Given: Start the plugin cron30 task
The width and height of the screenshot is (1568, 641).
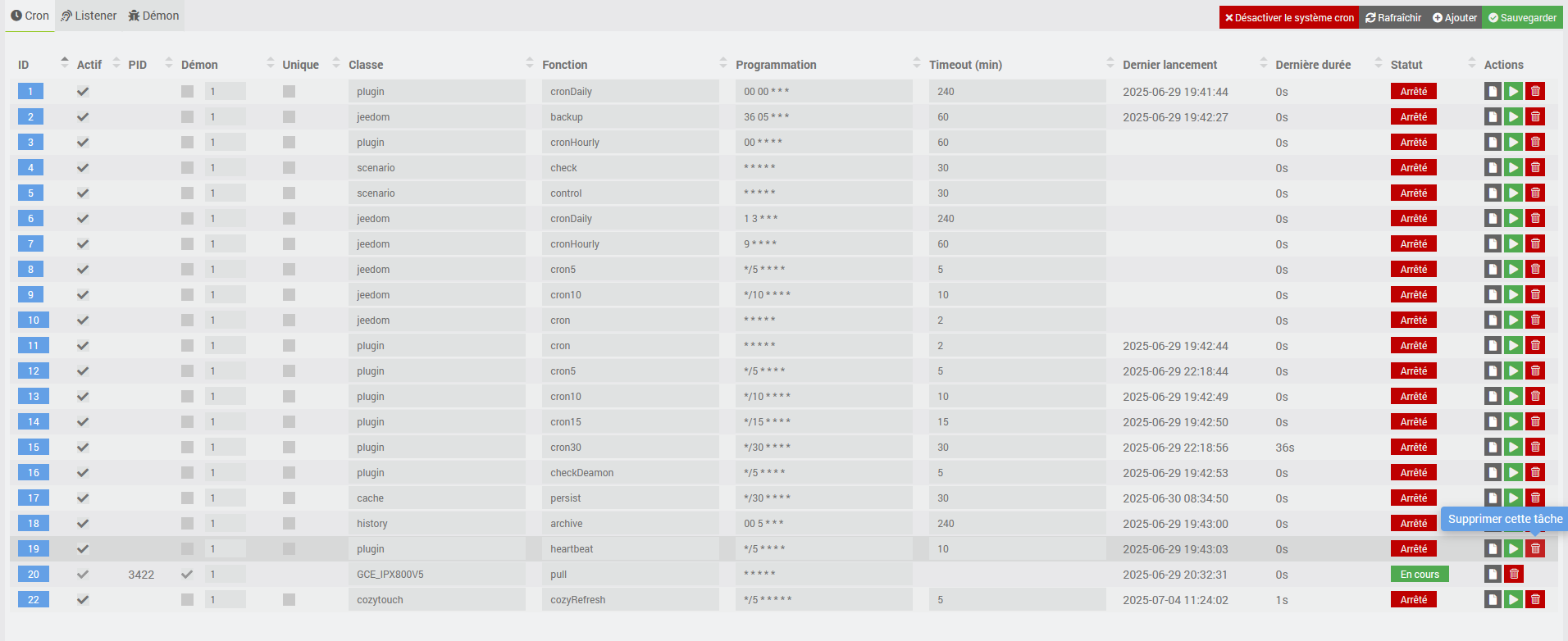Looking at the screenshot, I should tap(1514, 448).
